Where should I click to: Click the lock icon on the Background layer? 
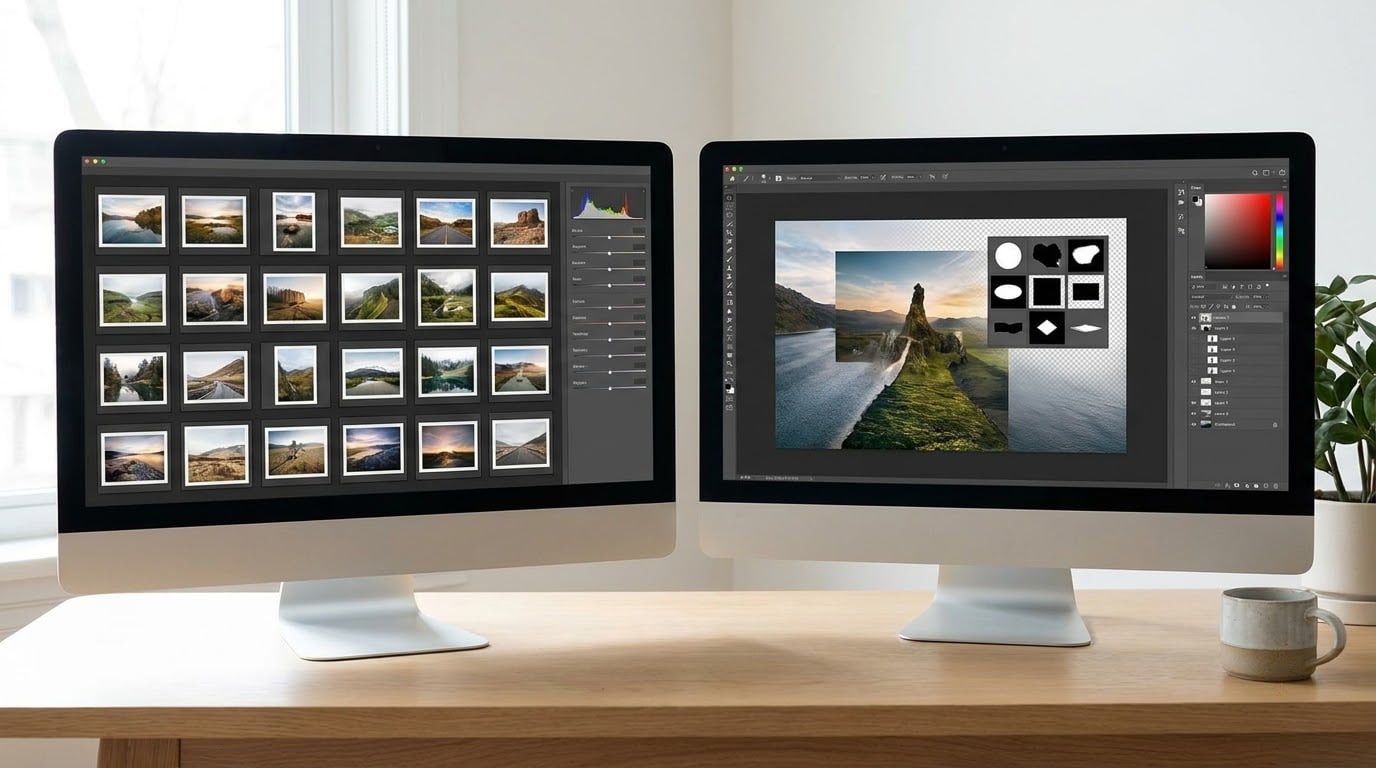click(1275, 425)
